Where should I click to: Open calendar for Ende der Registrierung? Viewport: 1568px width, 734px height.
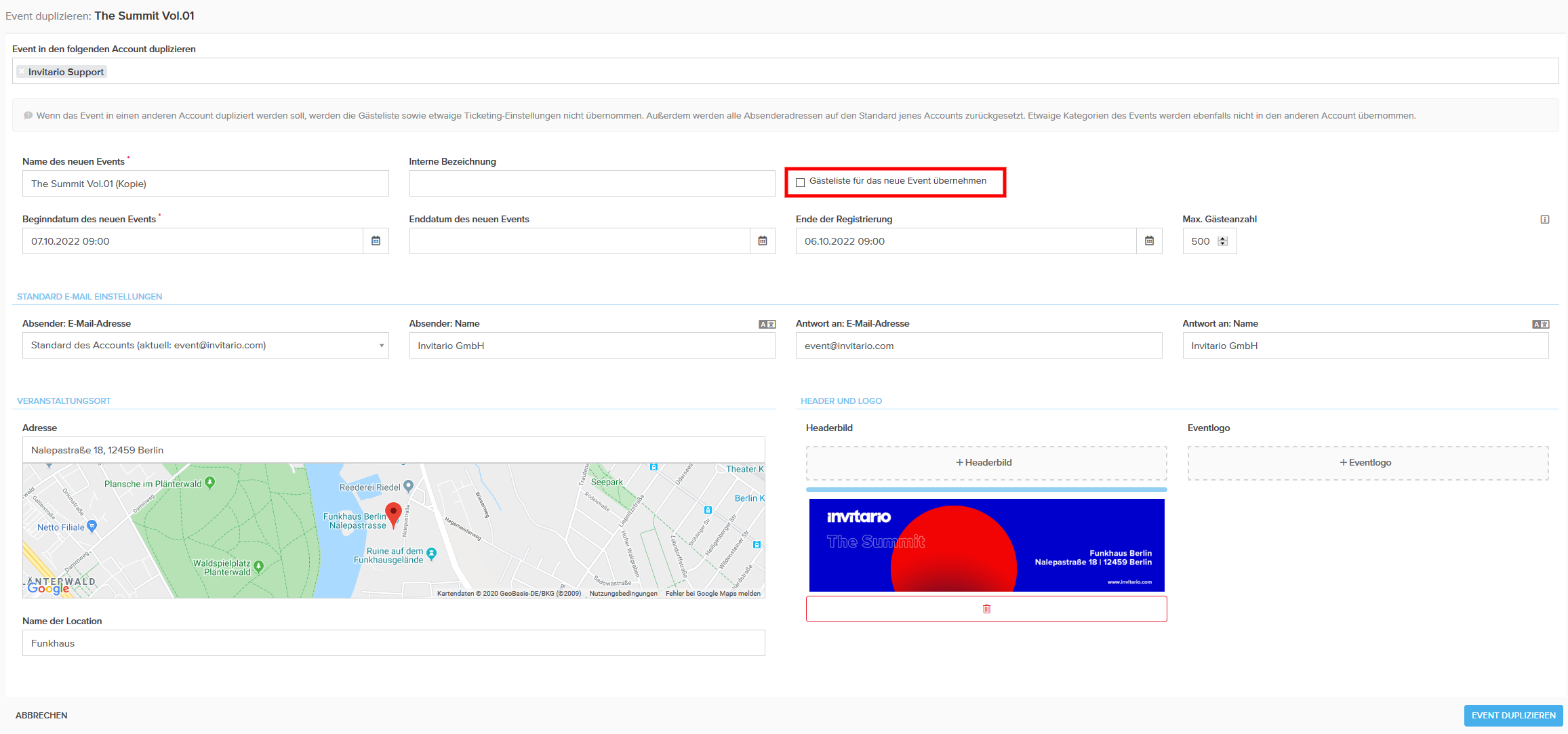[1149, 241]
